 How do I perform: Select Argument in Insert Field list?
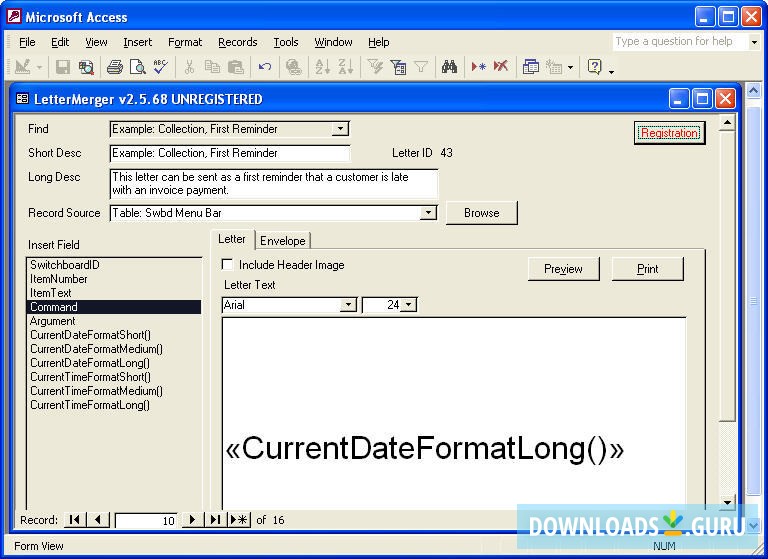click(114, 321)
